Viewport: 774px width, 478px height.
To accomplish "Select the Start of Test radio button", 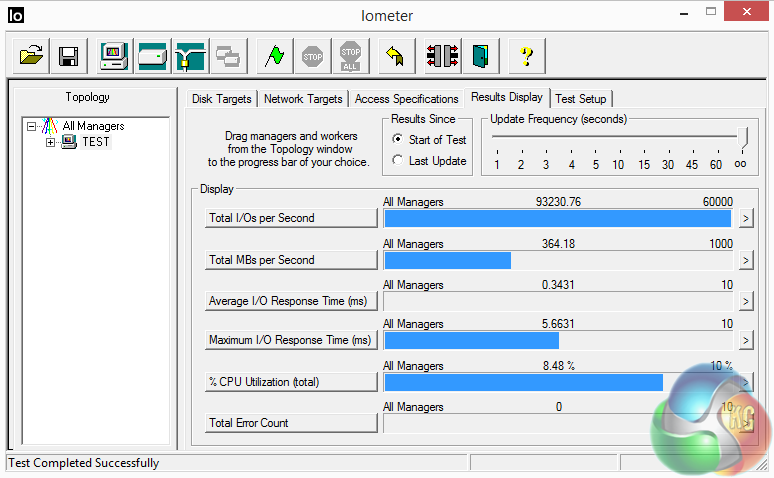I will (x=397, y=139).
